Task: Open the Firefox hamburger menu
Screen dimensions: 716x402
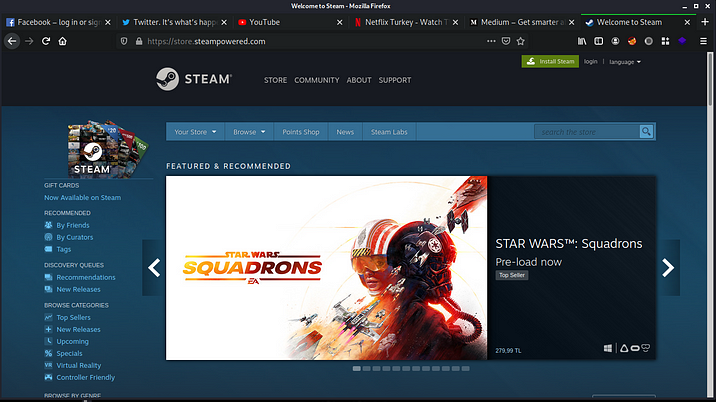Action: point(703,41)
